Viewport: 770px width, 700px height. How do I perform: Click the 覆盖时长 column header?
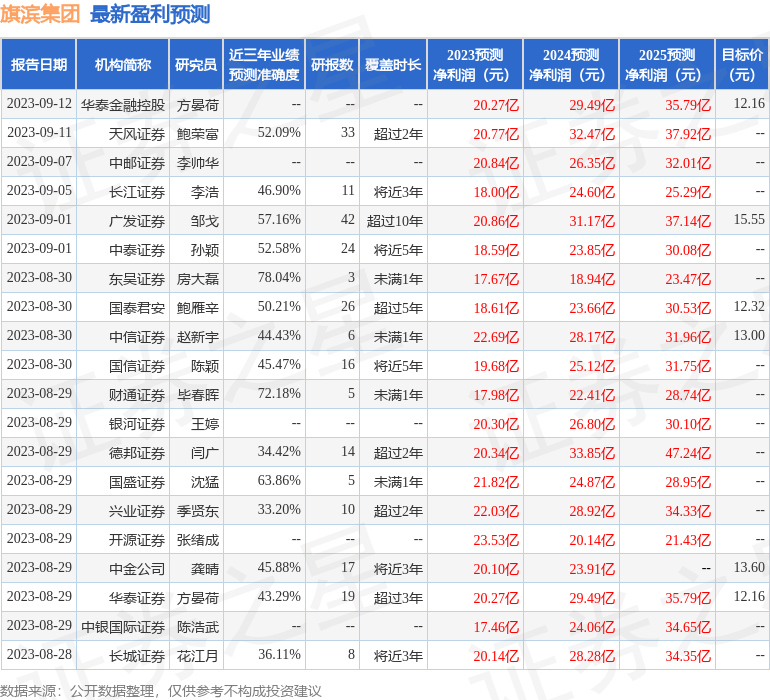pyautogui.click(x=393, y=65)
